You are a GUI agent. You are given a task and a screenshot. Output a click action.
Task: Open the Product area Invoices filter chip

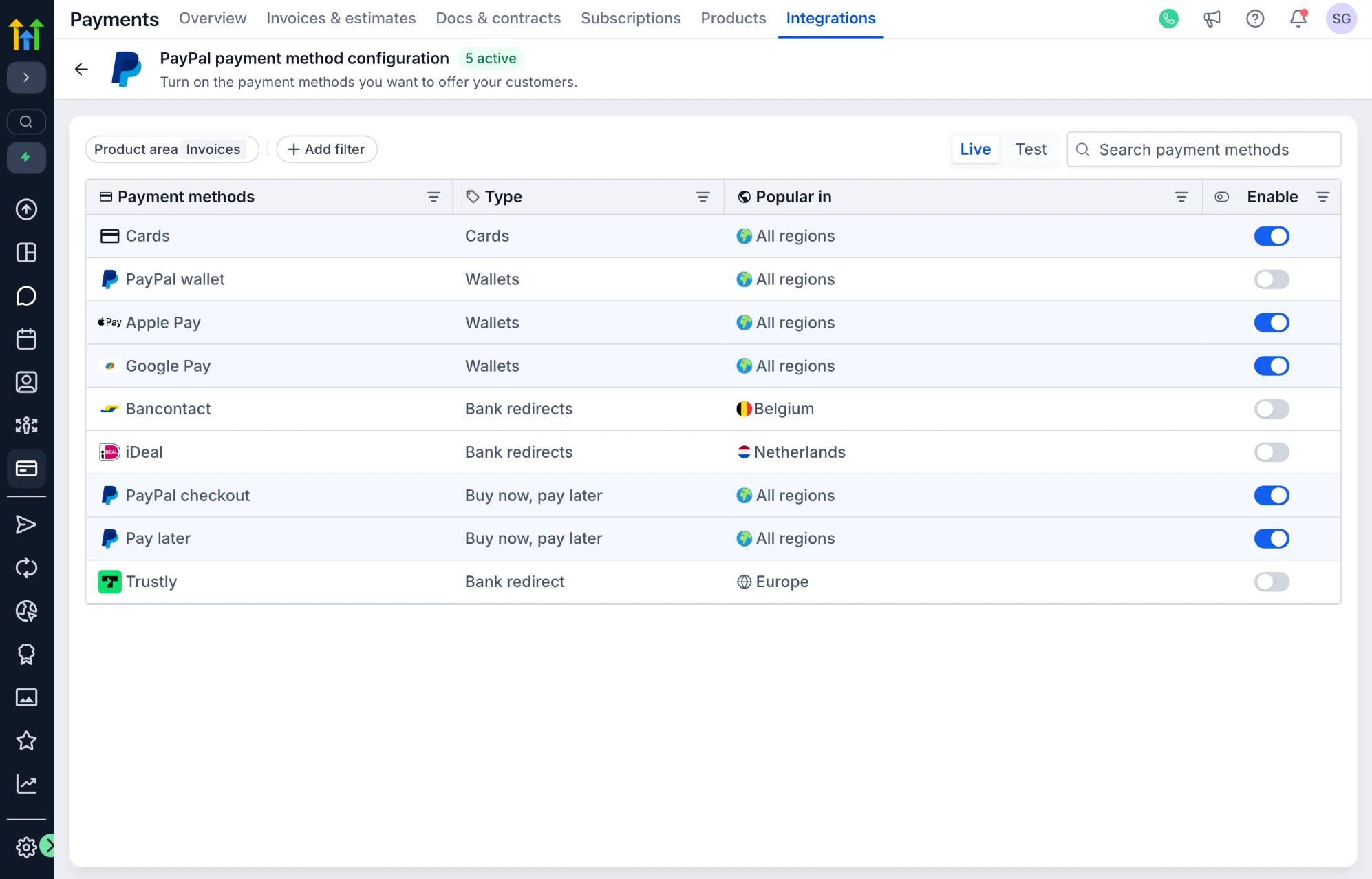[172, 149]
